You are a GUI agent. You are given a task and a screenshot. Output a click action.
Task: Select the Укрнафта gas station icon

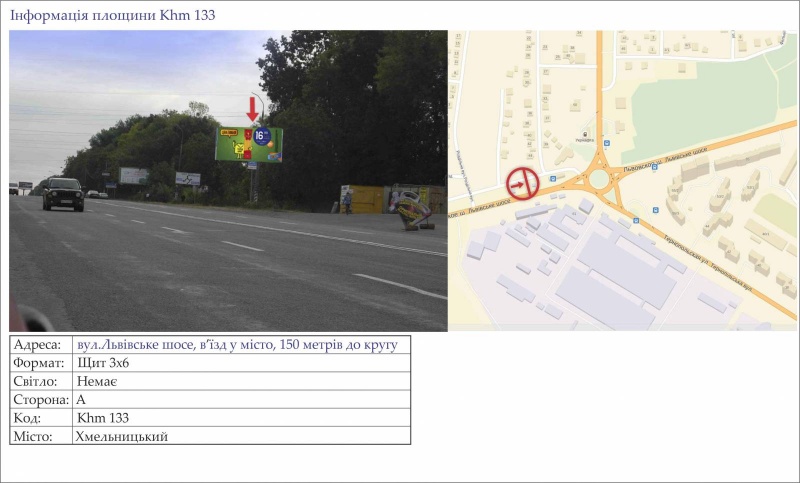click(585, 134)
